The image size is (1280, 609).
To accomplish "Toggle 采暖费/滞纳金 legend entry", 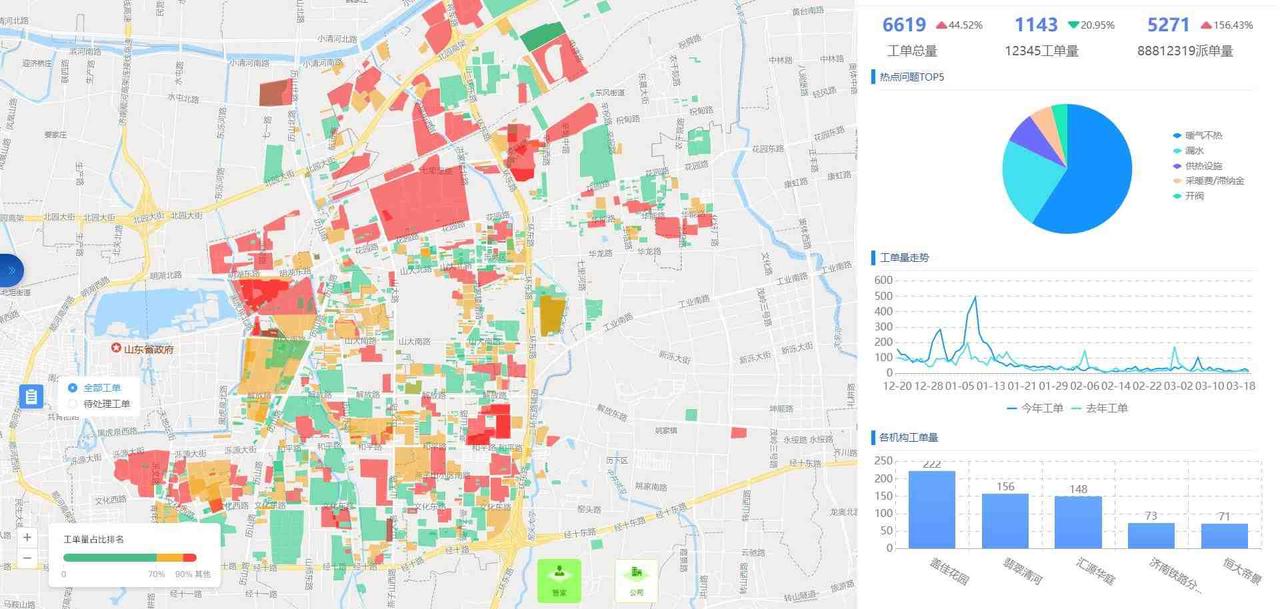I will [x=1213, y=181].
